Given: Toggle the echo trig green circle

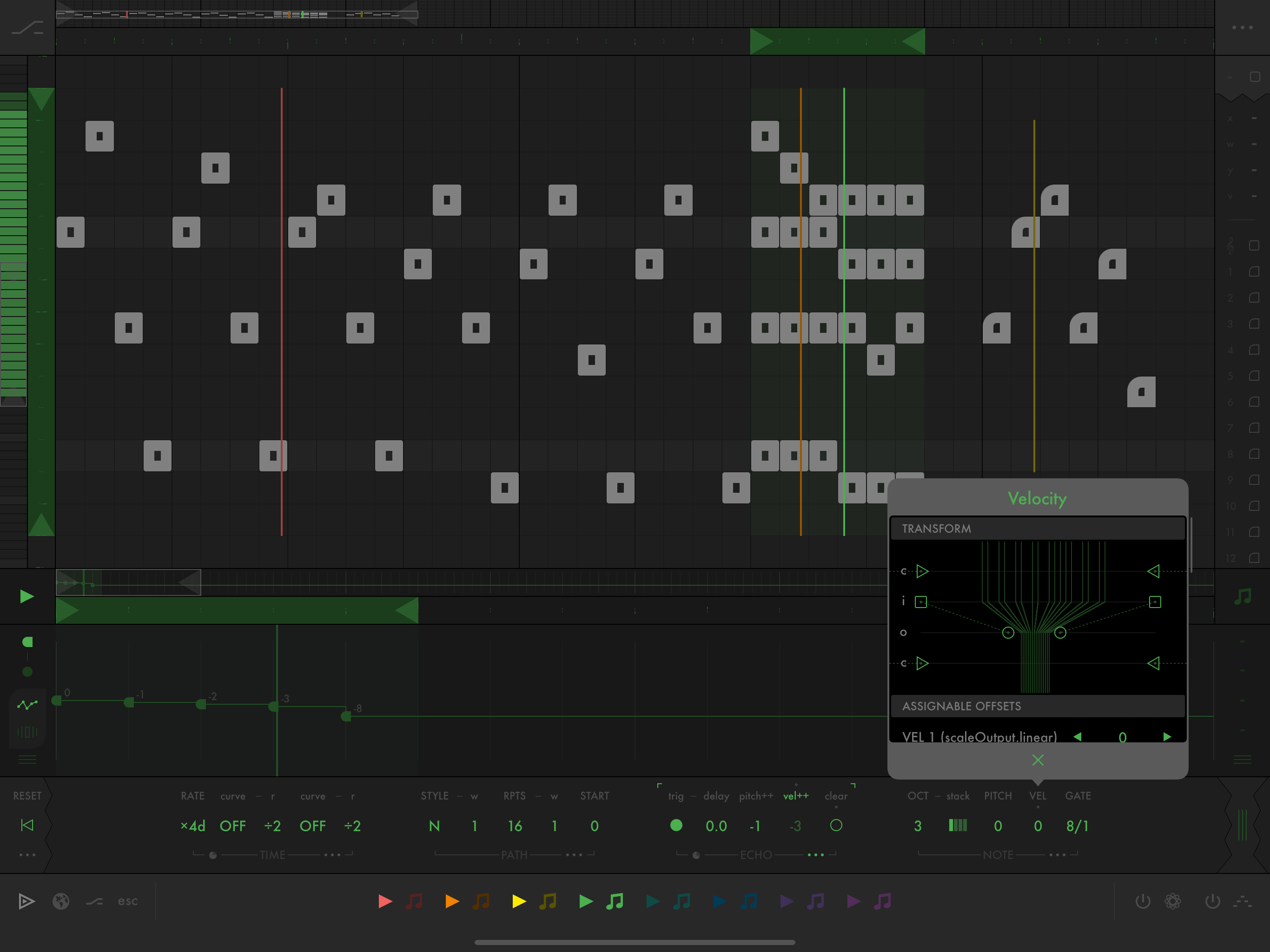Looking at the screenshot, I should tap(676, 825).
